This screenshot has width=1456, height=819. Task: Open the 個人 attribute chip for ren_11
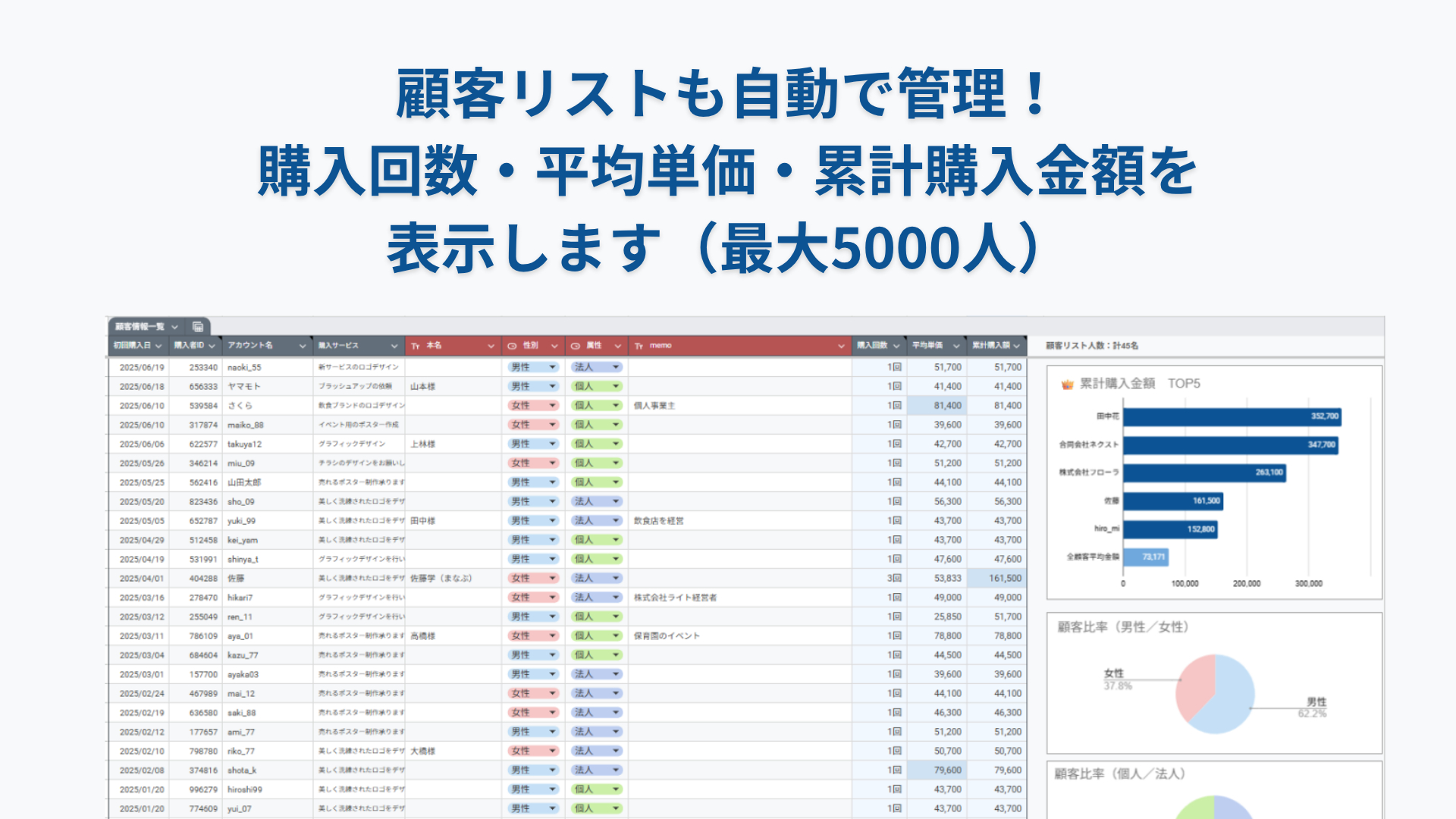click(x=597, y=617)
